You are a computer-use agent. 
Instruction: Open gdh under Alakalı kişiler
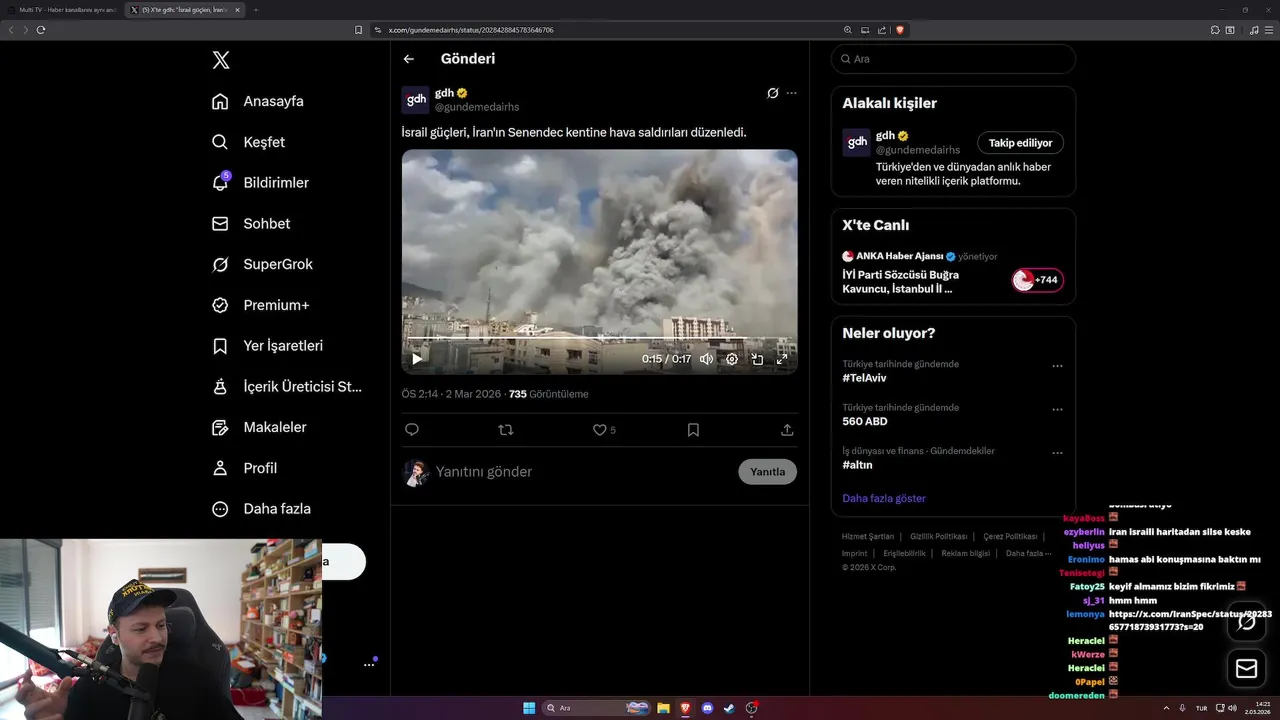[x=885, y=136]
